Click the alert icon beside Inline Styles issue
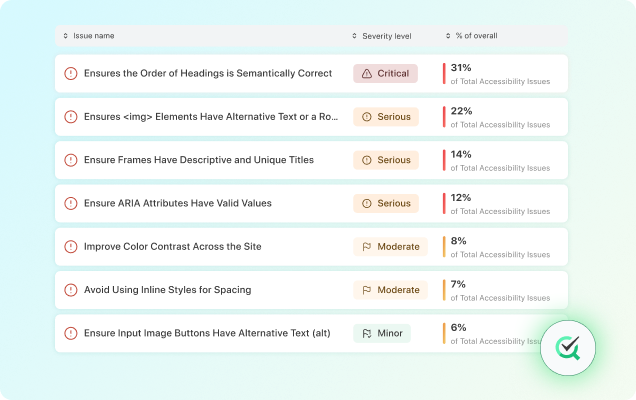The width and height of the screenshot is (636, 400). click(x=70, y=290)
